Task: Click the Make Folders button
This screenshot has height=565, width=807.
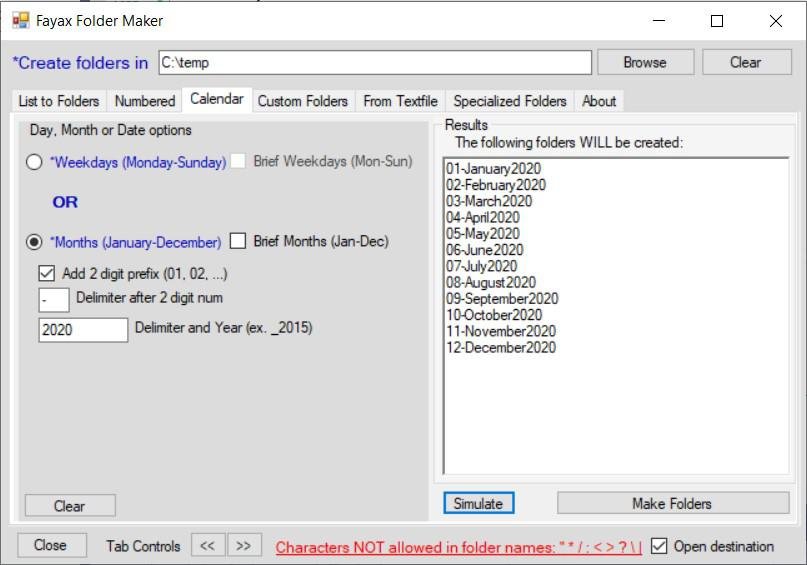Action: pyautogui.click(x=673, y=503)
